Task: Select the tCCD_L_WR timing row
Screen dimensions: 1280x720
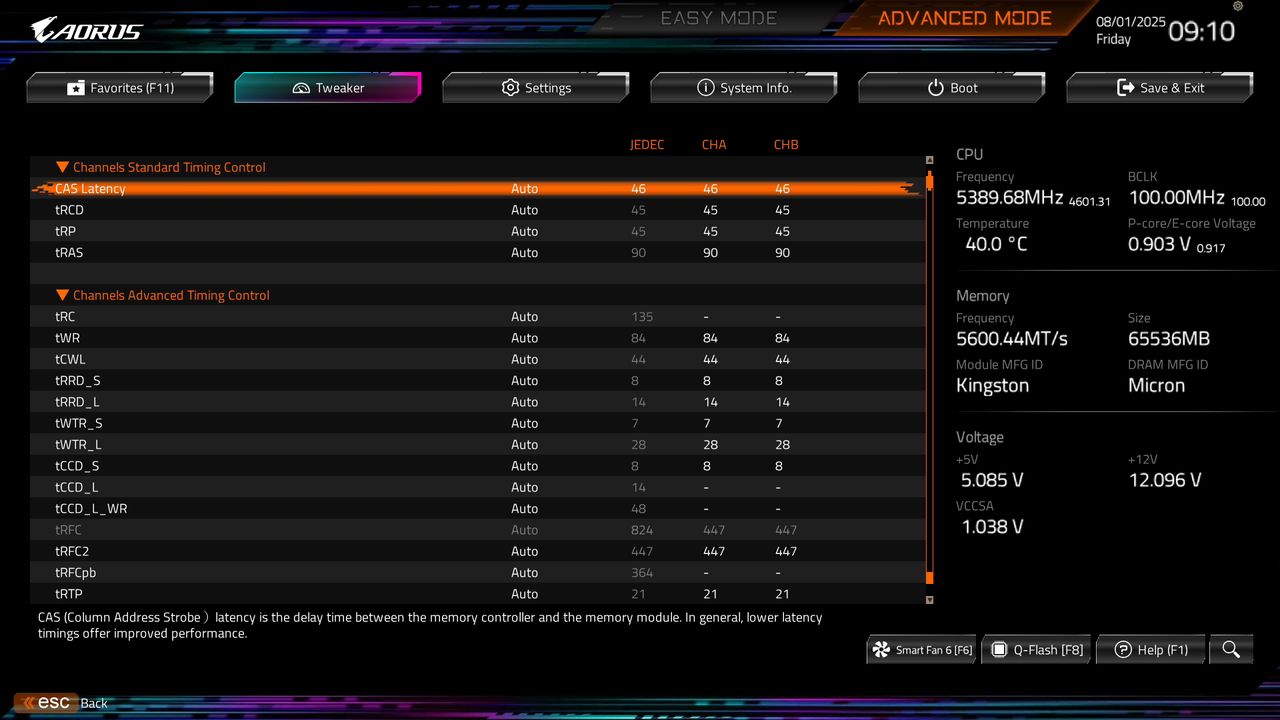Action: [x=478, y=509]
